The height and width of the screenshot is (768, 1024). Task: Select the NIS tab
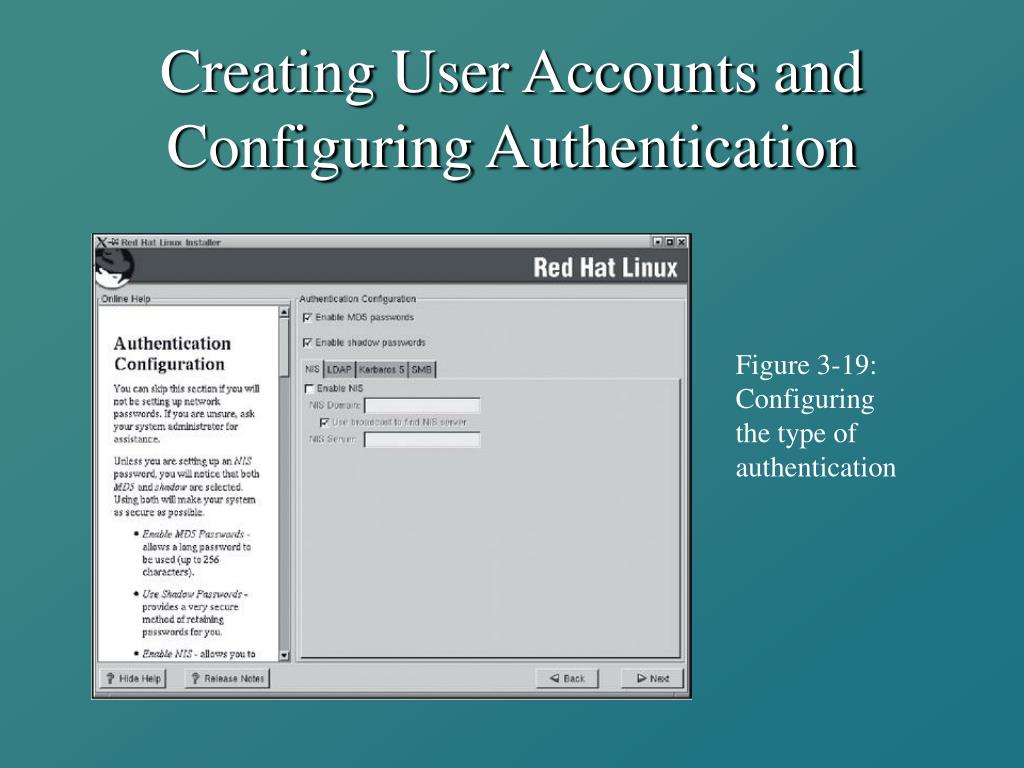coord(312,369)
